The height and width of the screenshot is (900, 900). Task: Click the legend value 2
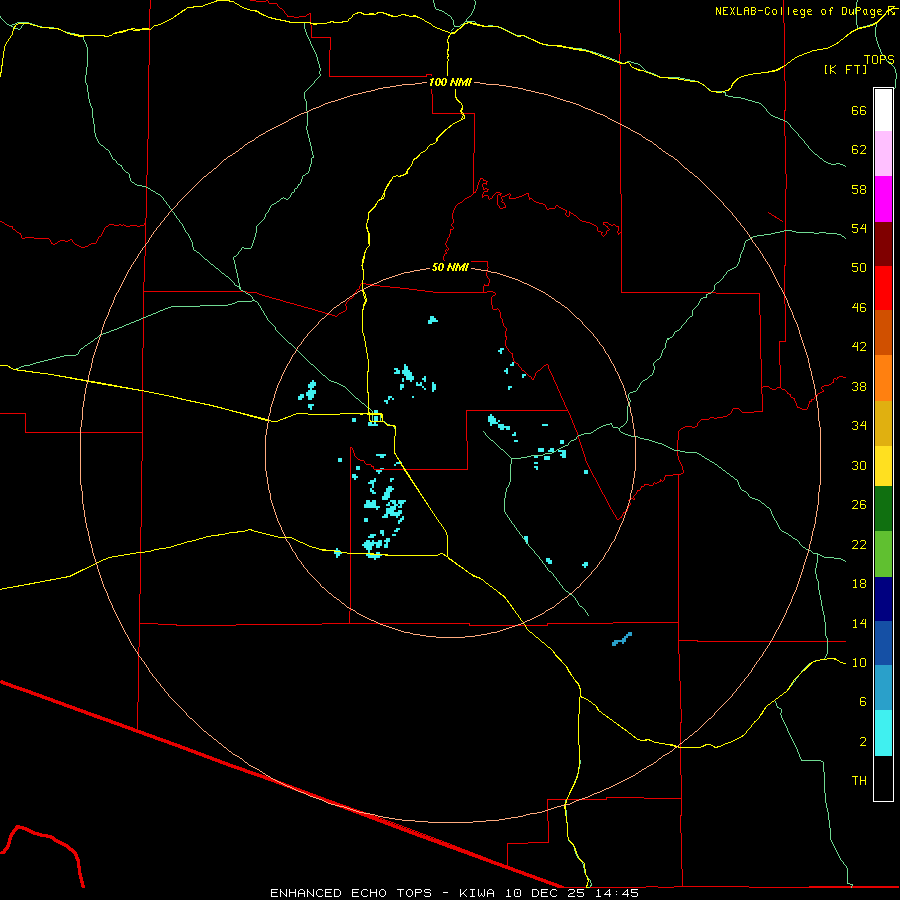point(862,742)
